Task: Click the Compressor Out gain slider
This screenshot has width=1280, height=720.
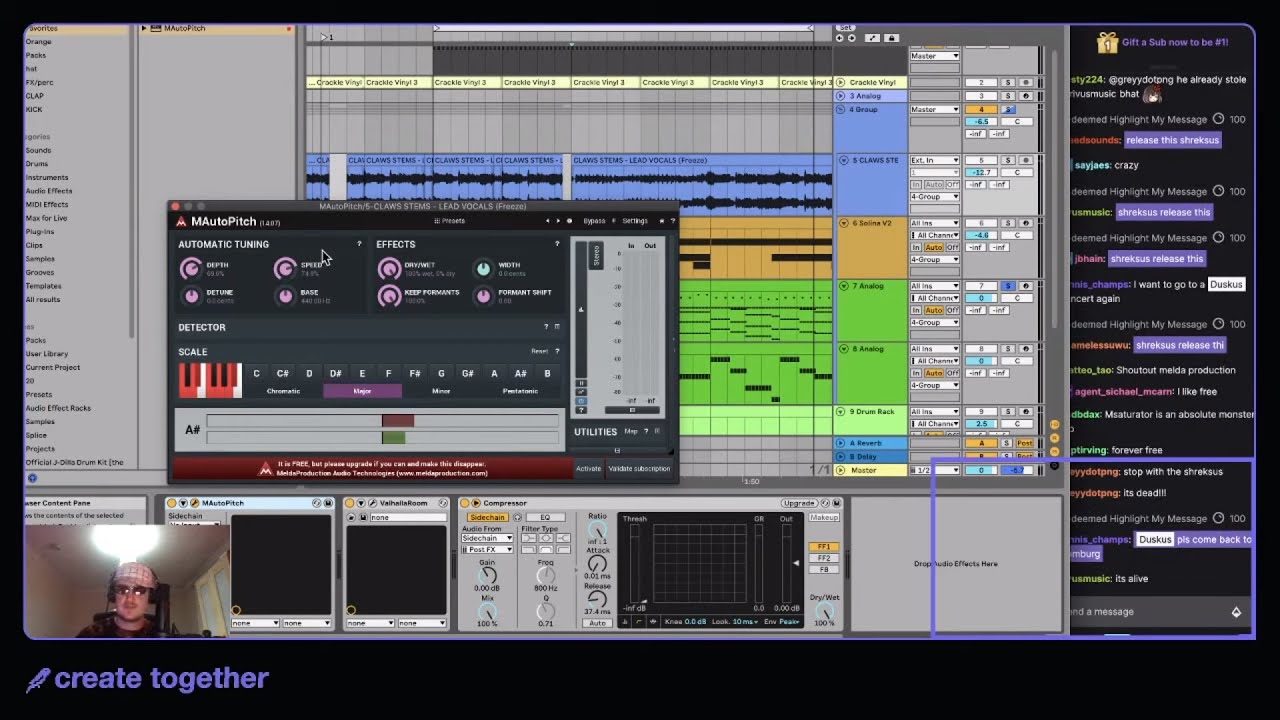Action: (786, 562)
